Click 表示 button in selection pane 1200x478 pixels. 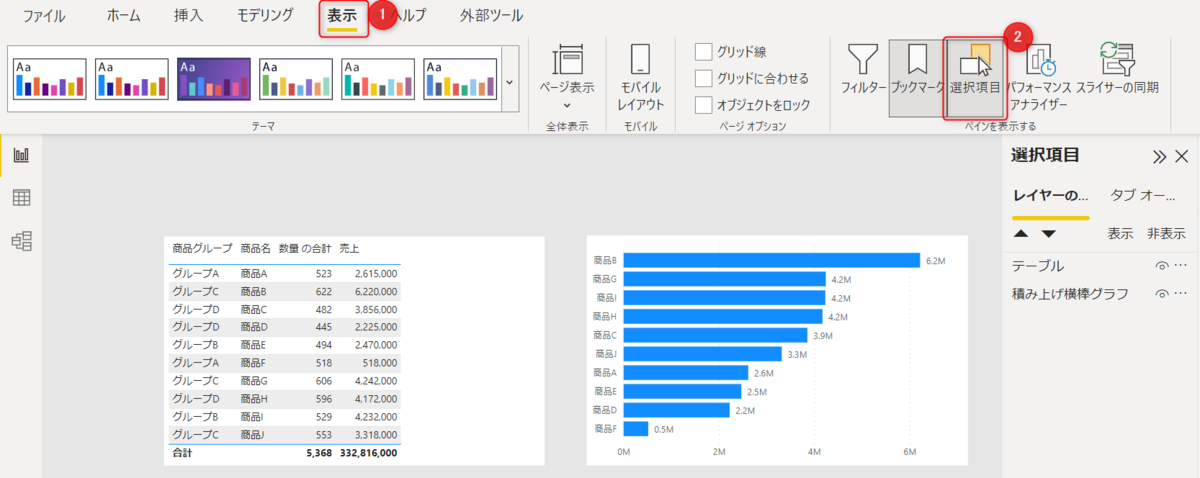1120,234
